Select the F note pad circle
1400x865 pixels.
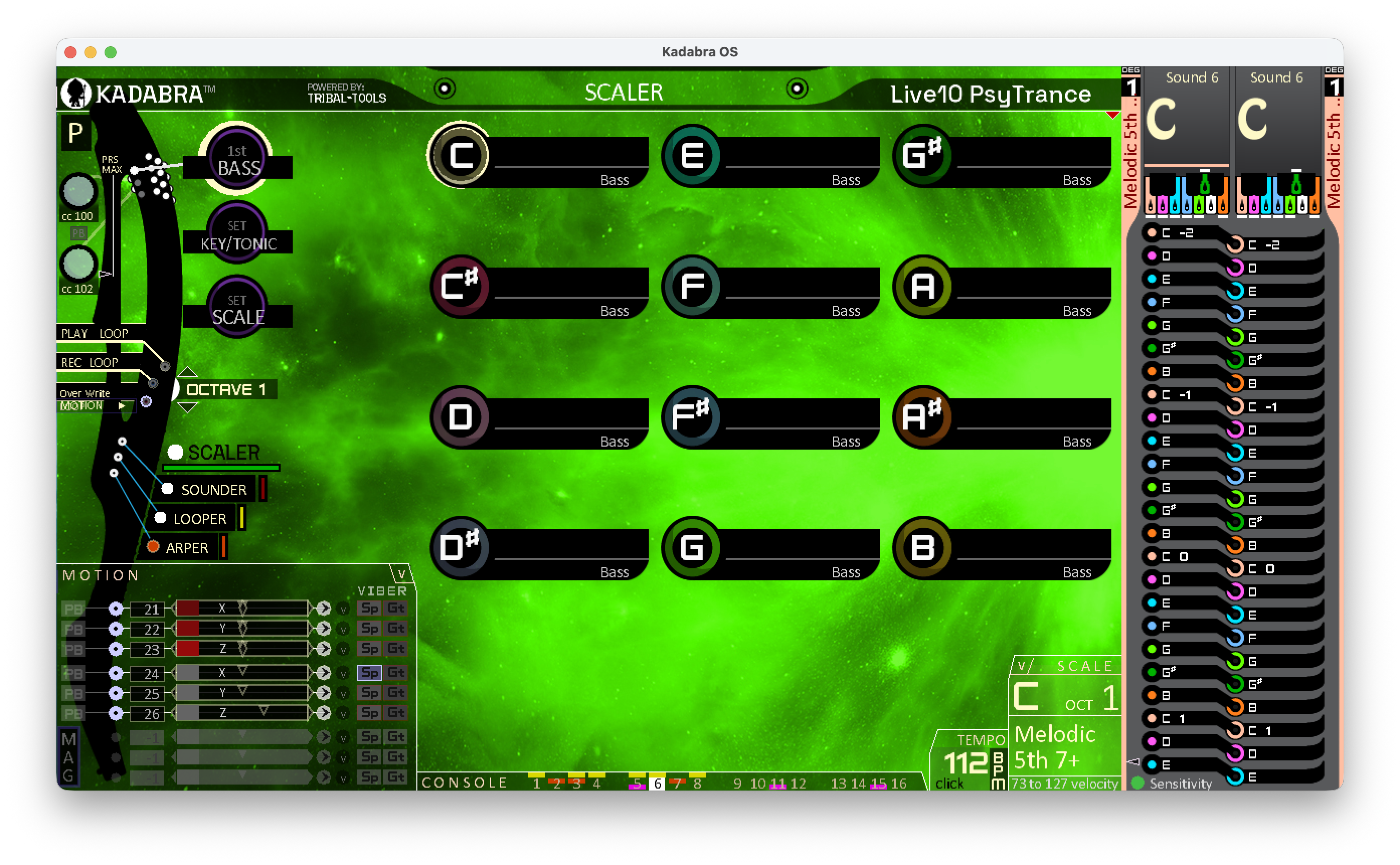[691, 286]
